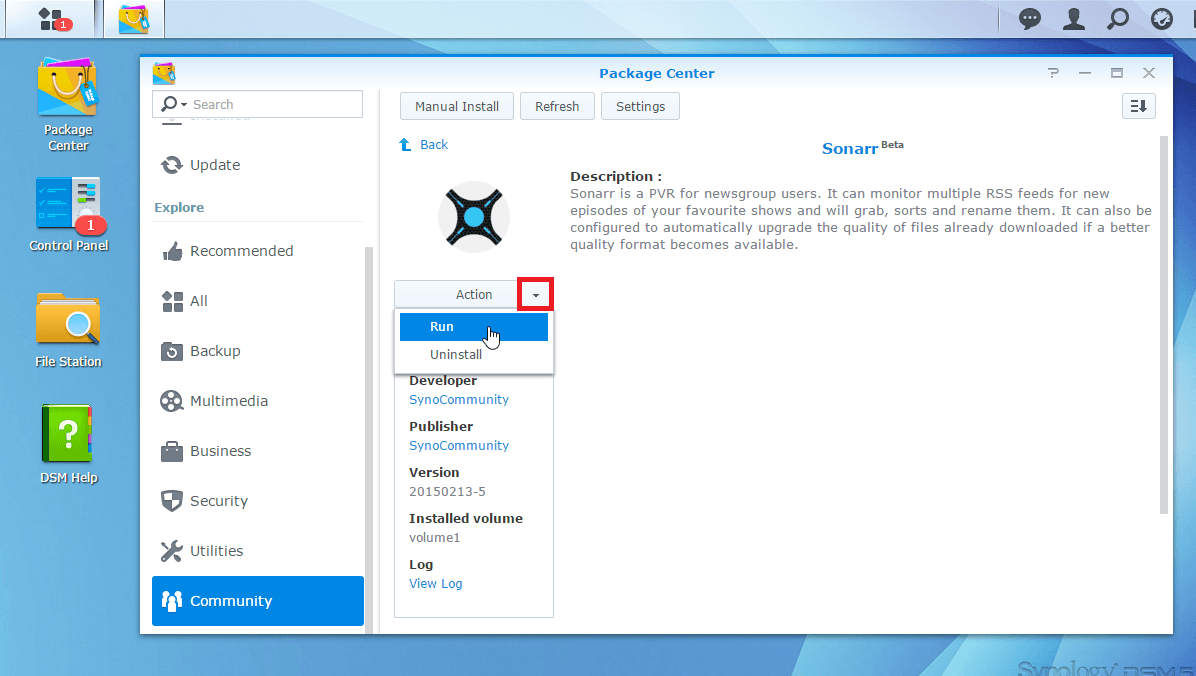Screen dimensions: 1196x676
Task: Expand the Action dropdown arrow
Action: click(x=536, y=295)
